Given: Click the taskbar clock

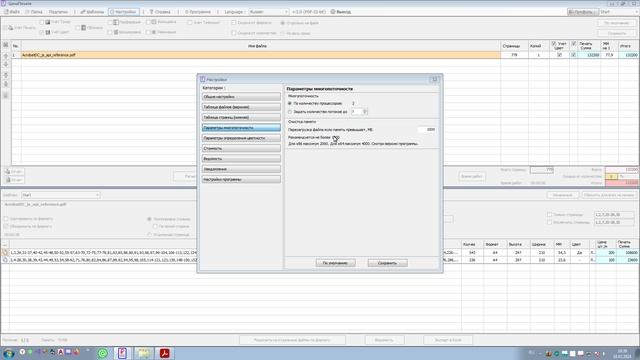Looking at the screenshot, I should 622,353.
